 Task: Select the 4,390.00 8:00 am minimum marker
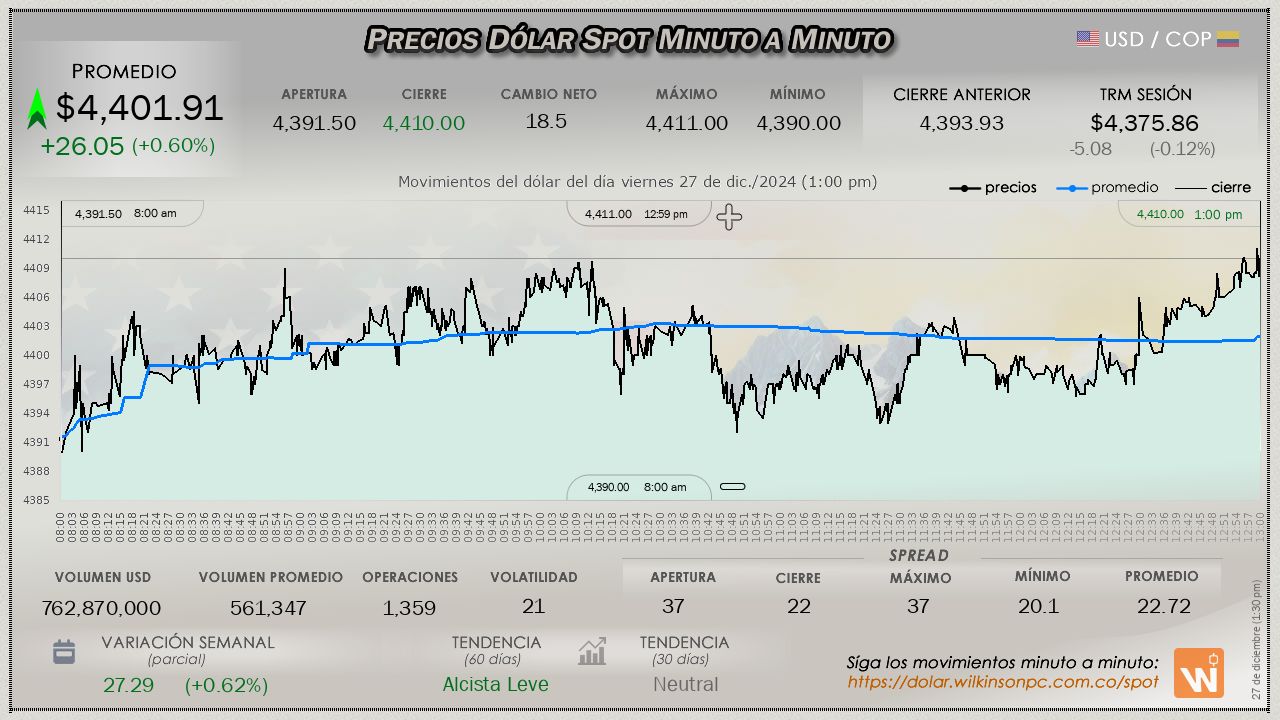pos(637,487)
